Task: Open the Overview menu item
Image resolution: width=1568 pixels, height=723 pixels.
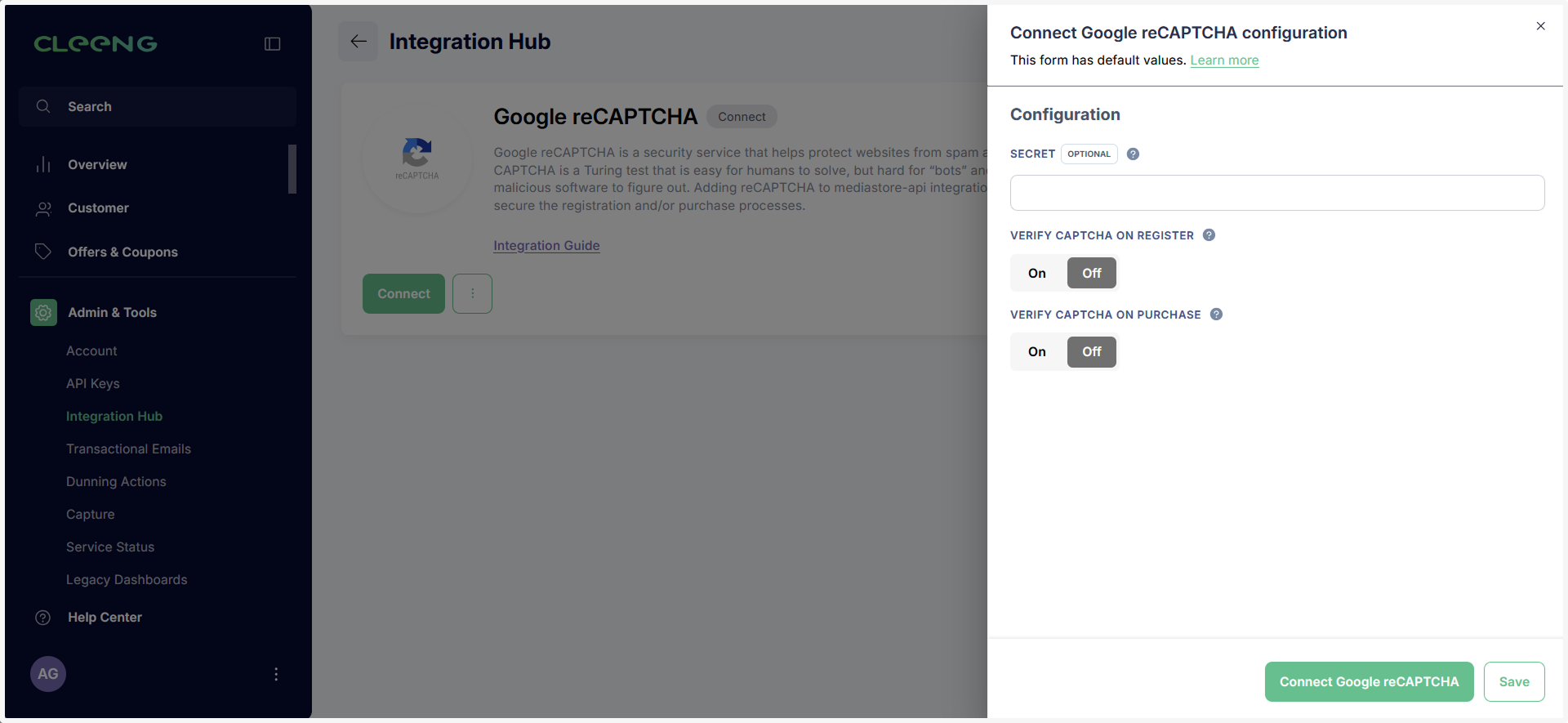Action: tap(97, 165)
